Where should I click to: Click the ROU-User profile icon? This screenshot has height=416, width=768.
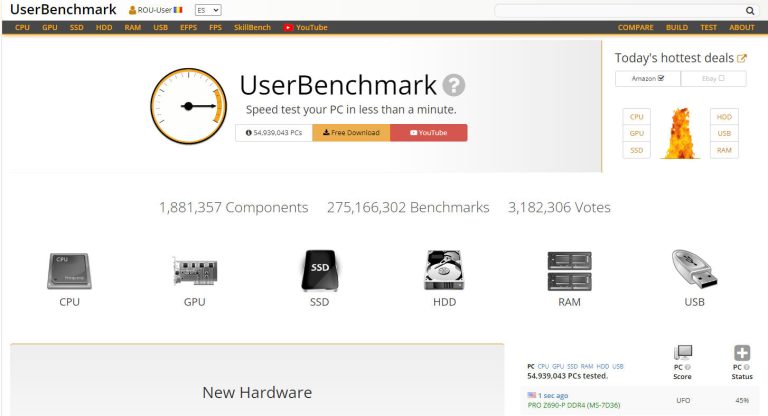coord(132,10)
